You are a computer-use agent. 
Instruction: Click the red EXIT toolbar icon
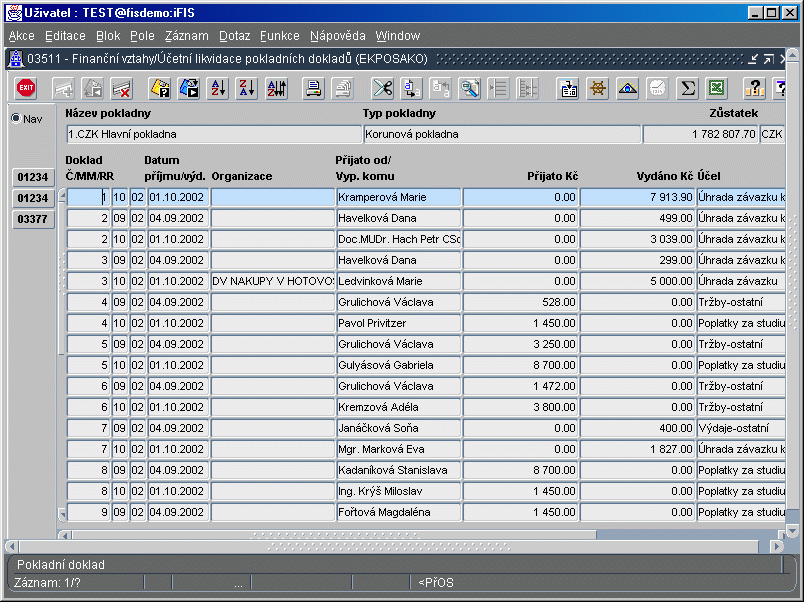click(x=26, y=88)
